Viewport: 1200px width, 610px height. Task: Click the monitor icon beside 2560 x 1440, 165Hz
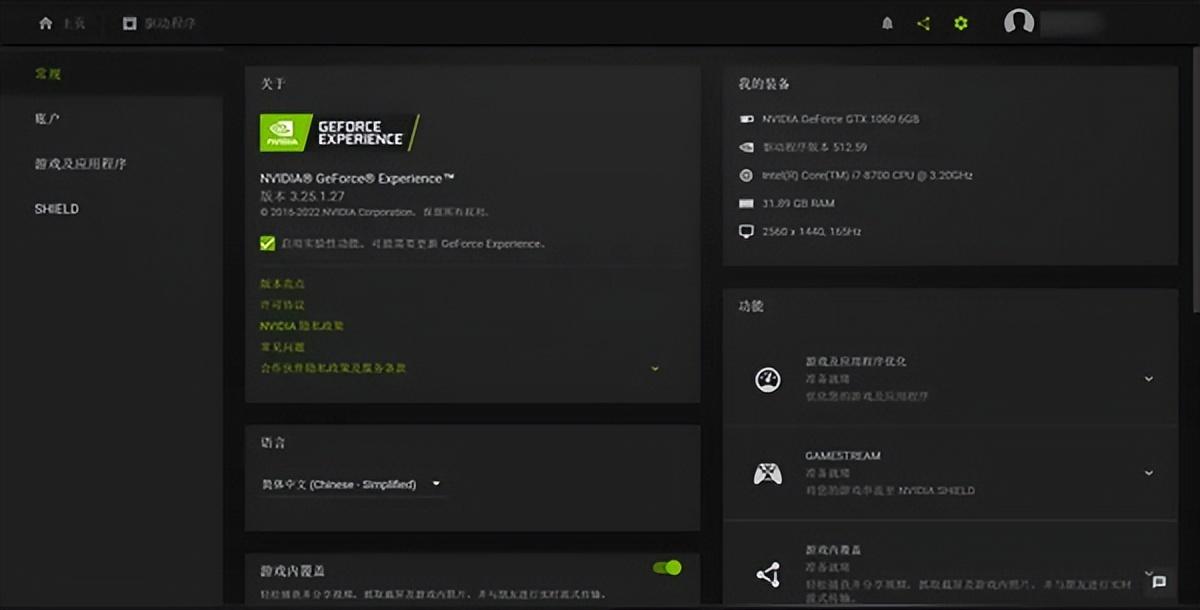745,231
